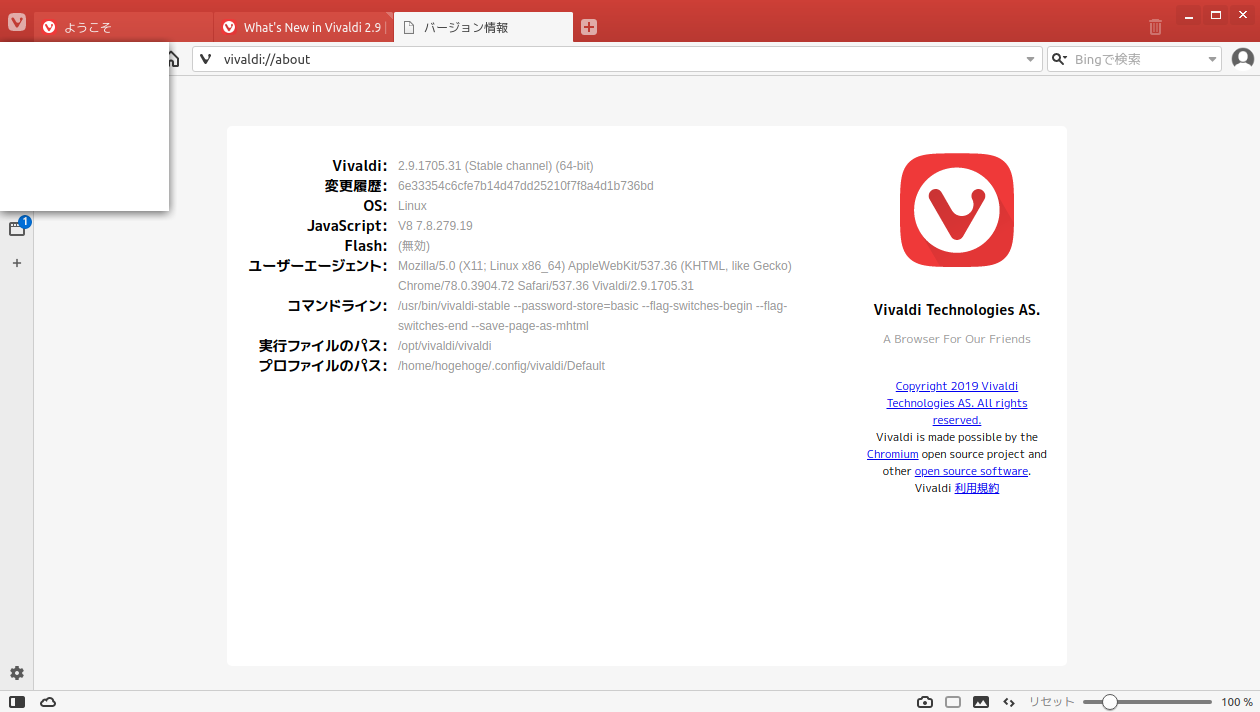Click the ユーザーエージェント: label
Image resolution: width=1260 pixels, height=712 pixels.
coord(318,266)
